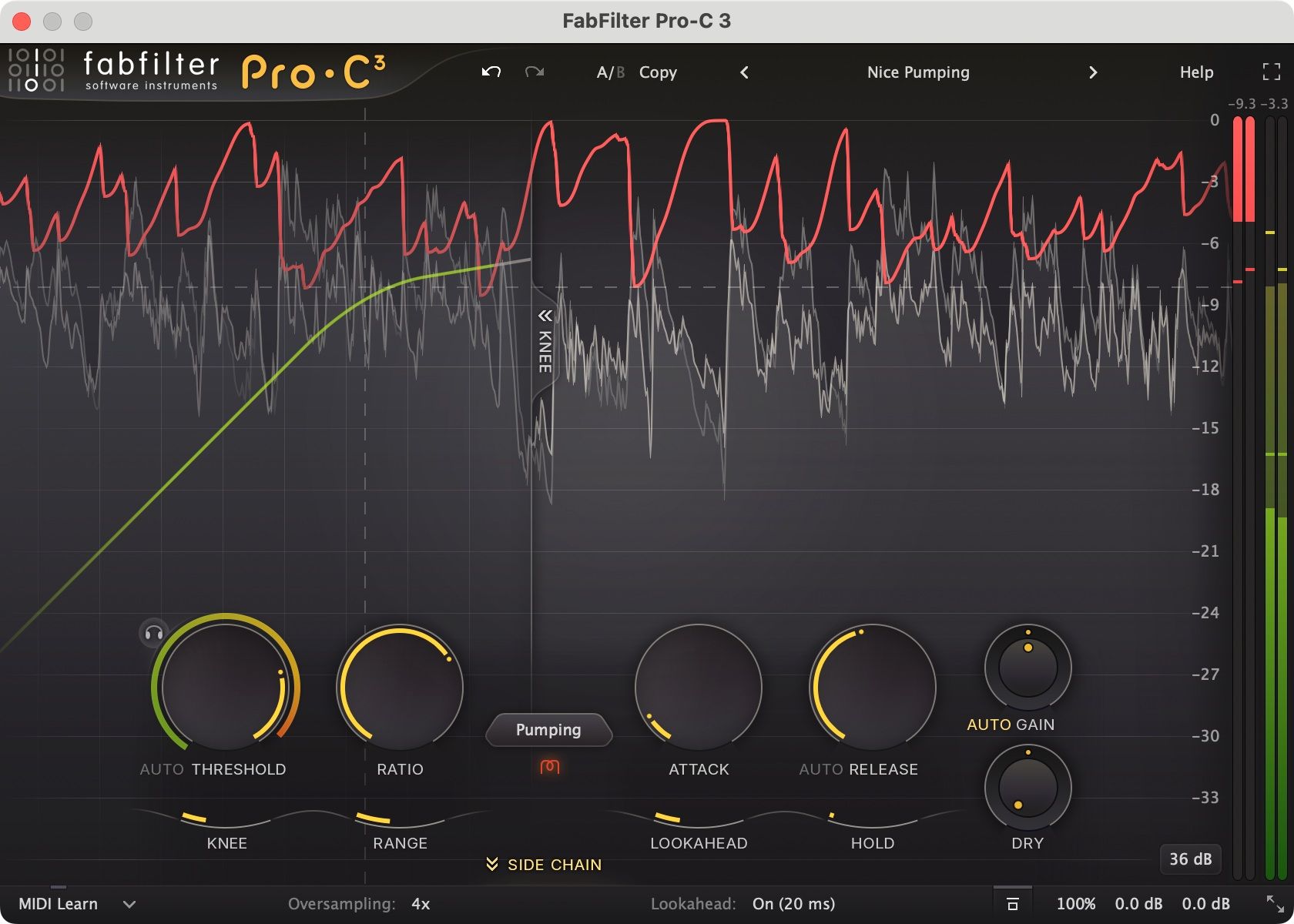Toggle Auto mode next to Threshold

[x=160, y=768]
